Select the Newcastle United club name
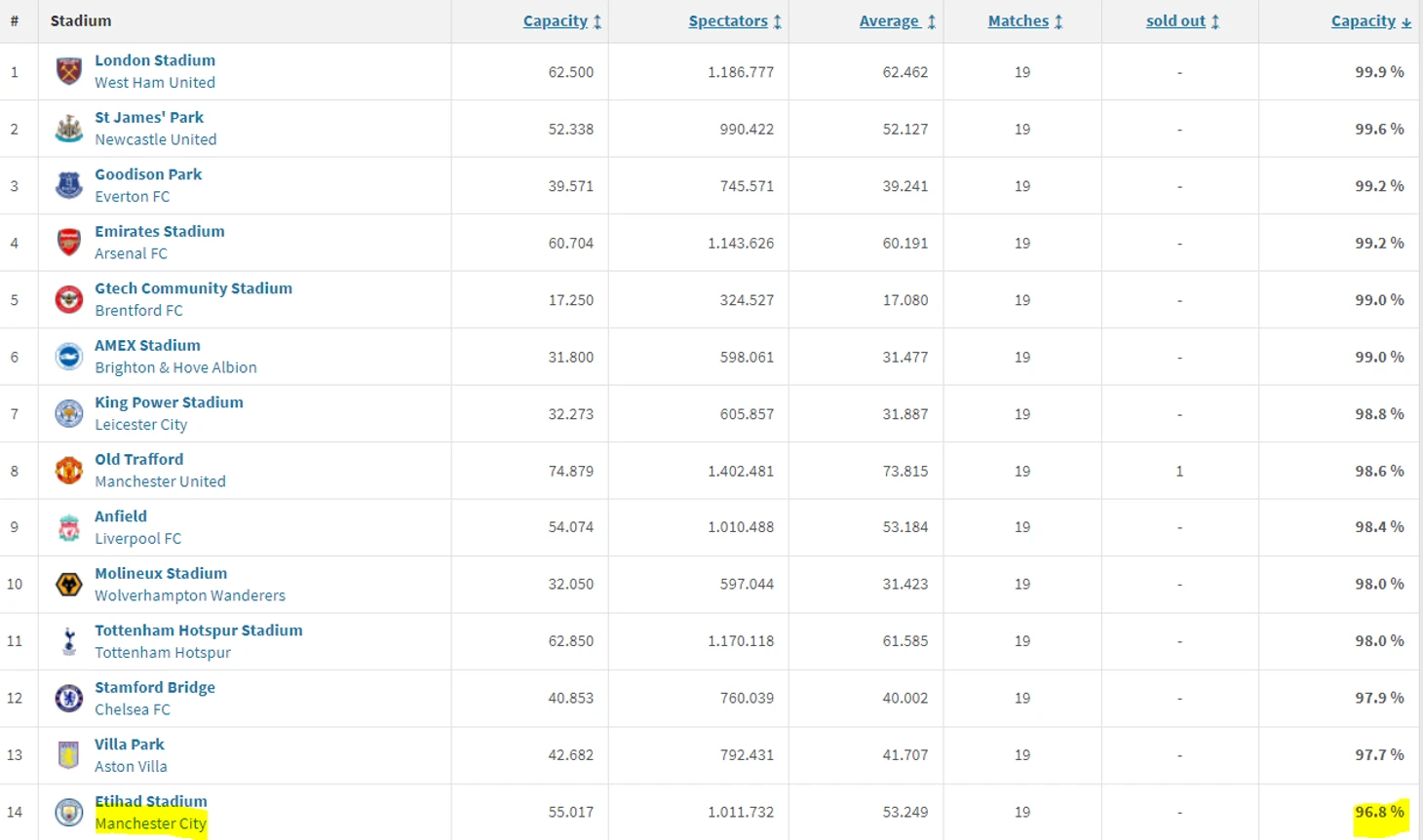The width and height of the screenshot is (1423, 840). click(x=156, y=139)
